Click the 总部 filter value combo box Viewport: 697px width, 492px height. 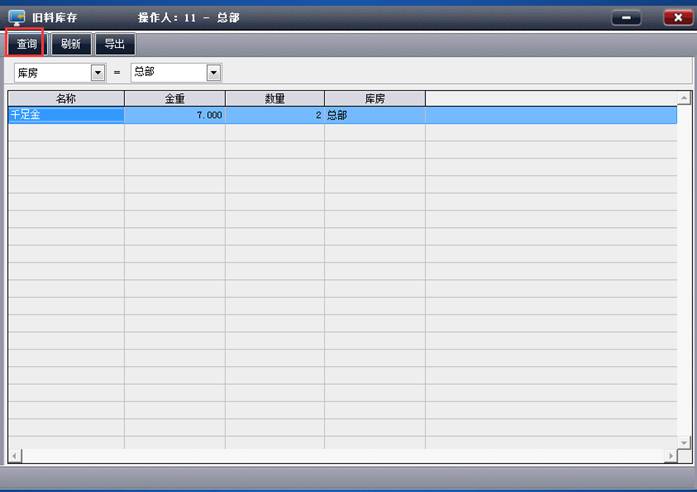tap(176, 72)
